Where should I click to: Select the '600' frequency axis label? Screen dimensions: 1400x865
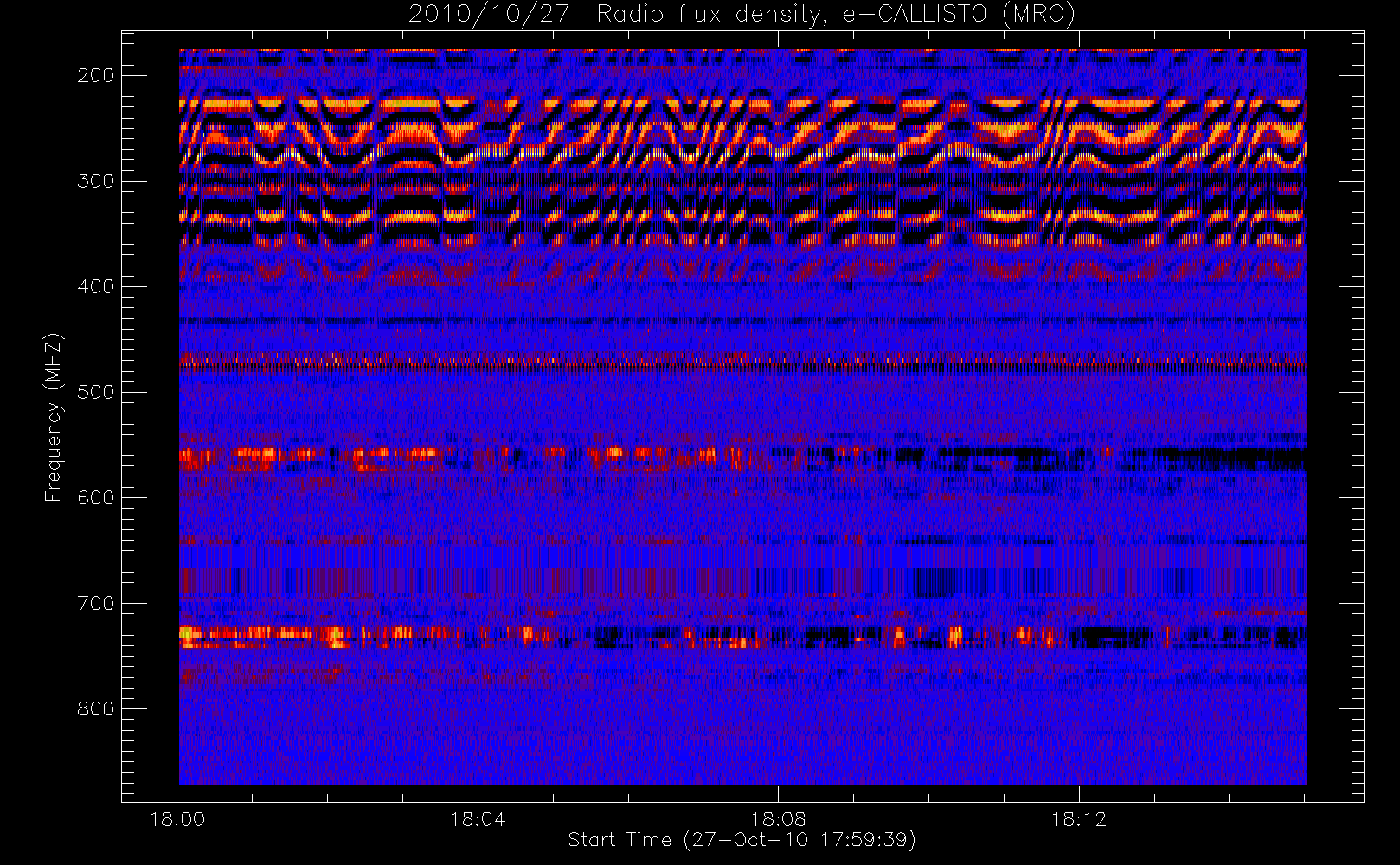(x=95, y=498)
